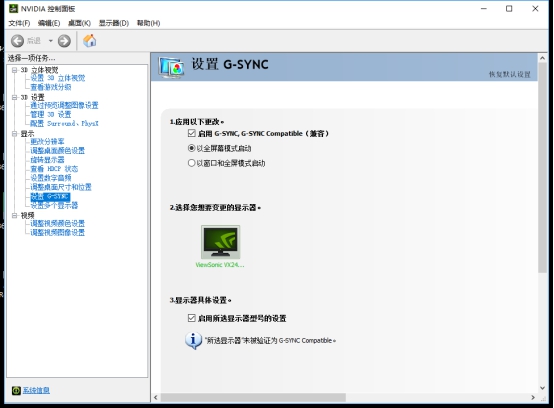Open 通过预览调整图像设置 page
The image size is (554, 408).
click(x=64, y=105)
